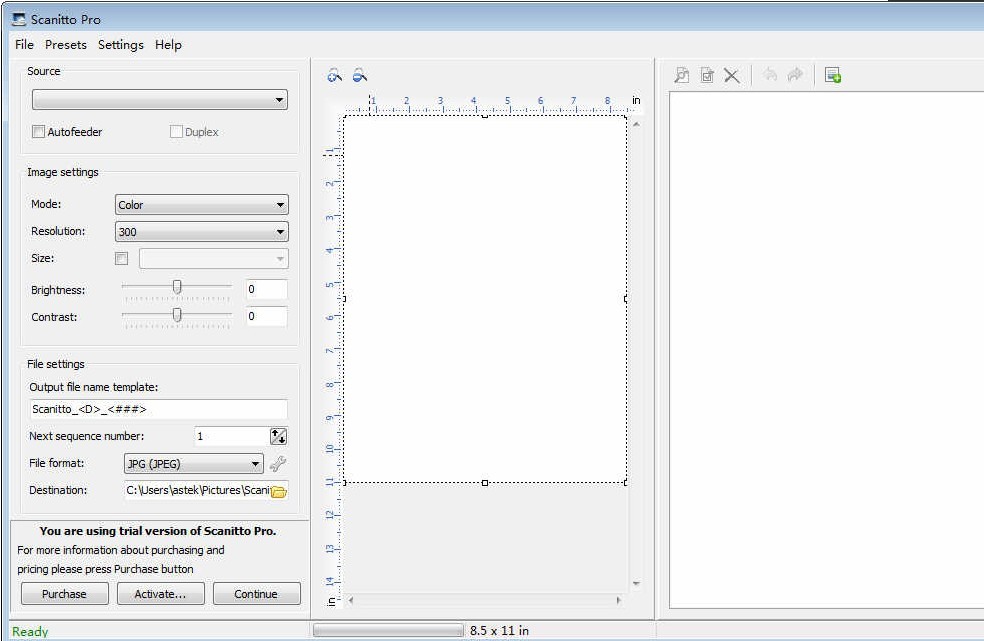Open file format settings wrench icon

point(277,464)
